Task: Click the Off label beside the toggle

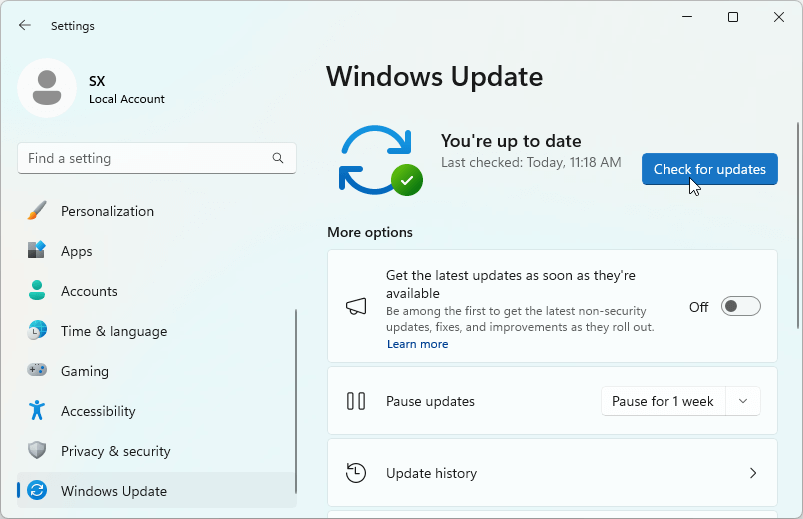Action: point(699,307)
